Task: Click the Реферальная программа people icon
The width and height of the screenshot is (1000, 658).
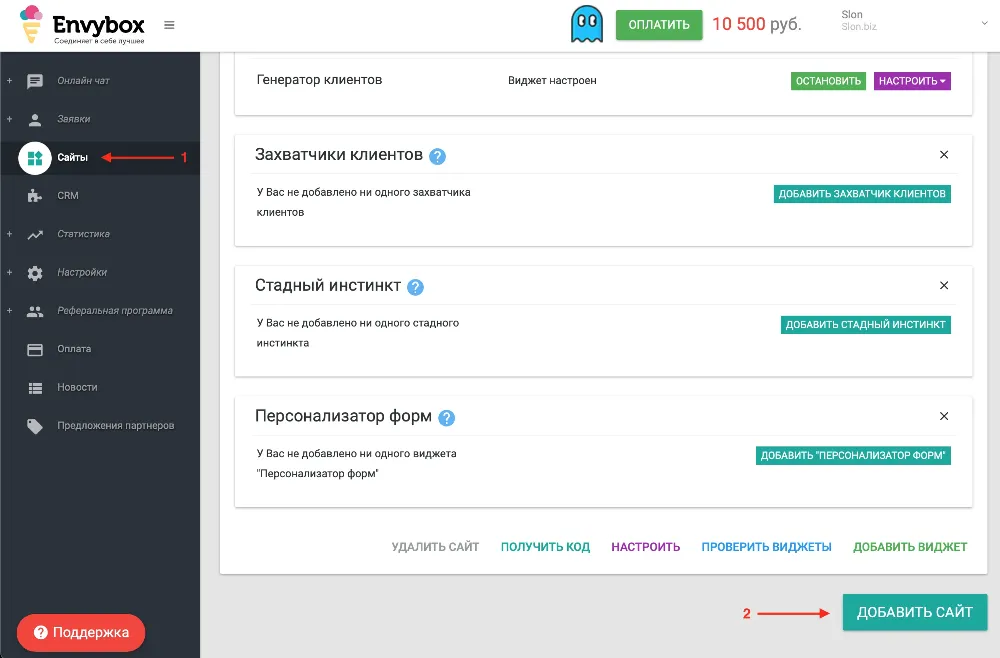Action: coord(35,311)
